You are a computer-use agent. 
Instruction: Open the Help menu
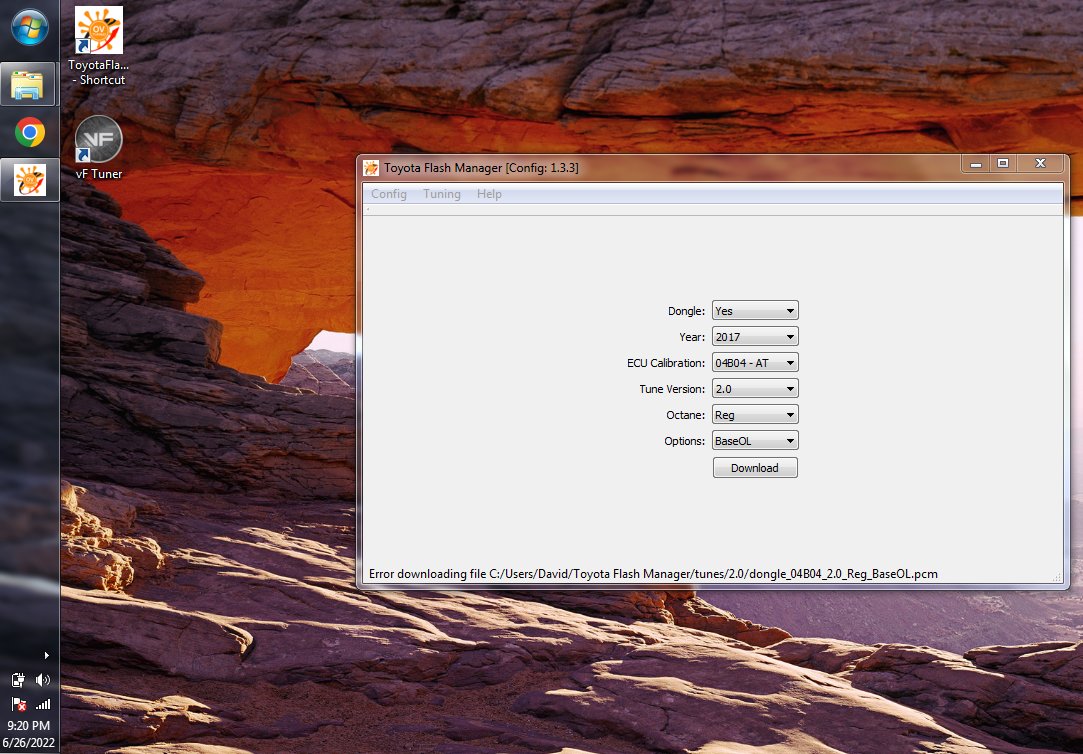tap(489, 194)
